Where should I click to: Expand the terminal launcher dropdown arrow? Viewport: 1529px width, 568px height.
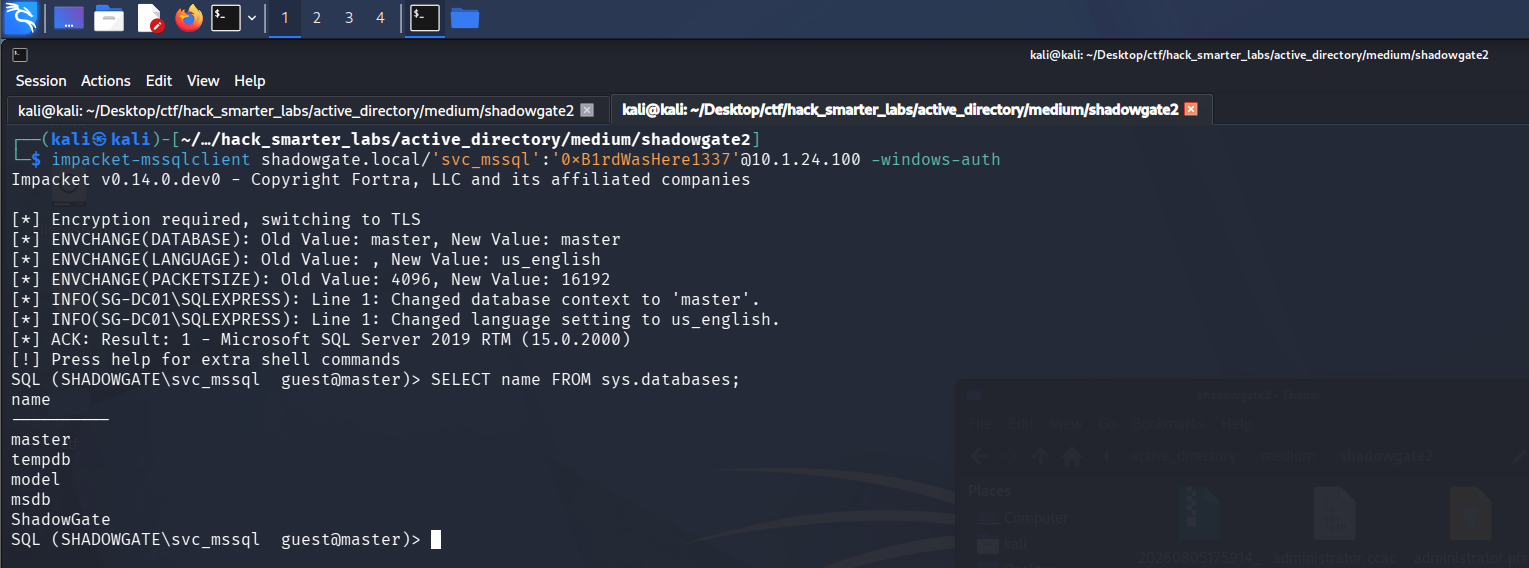point(252,17)
